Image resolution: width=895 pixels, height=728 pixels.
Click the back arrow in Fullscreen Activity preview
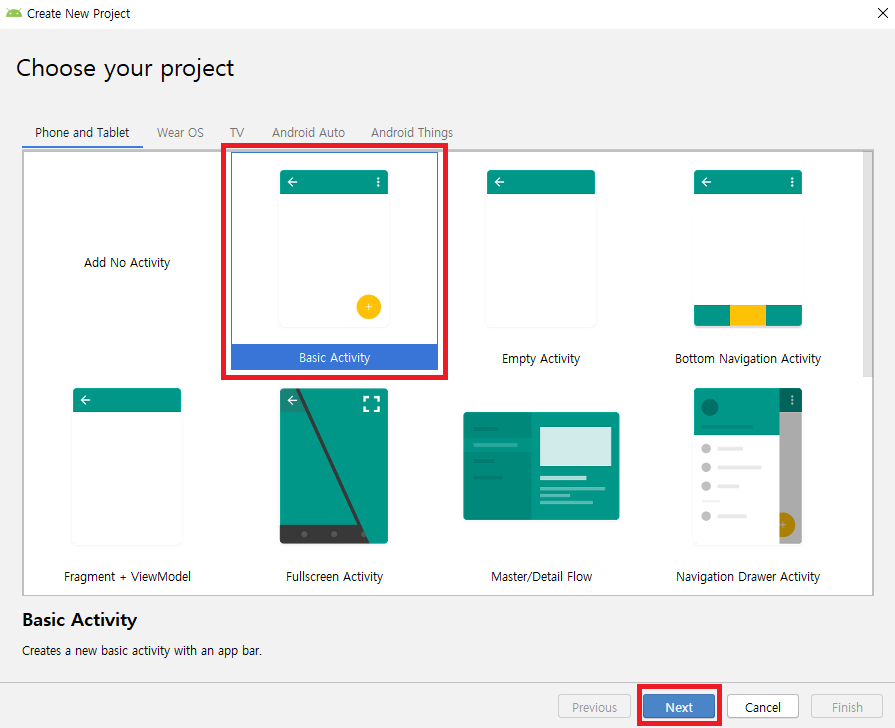(292, 400)
